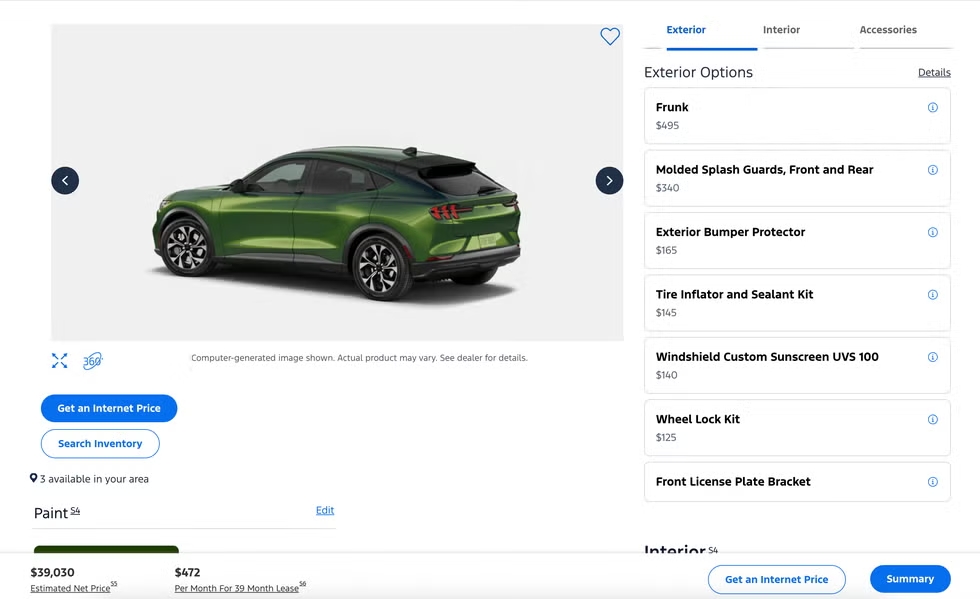Open the Tire Inflator and Sealant Kit info icon
Viewport: 980px width, 599px height.
(x=933, y=294)
